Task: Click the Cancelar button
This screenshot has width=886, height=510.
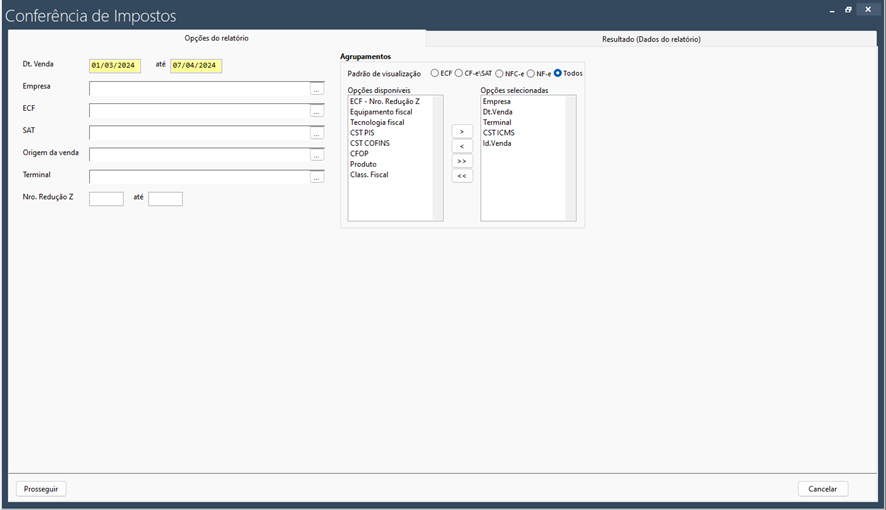Action: click(x=823, y=489)
